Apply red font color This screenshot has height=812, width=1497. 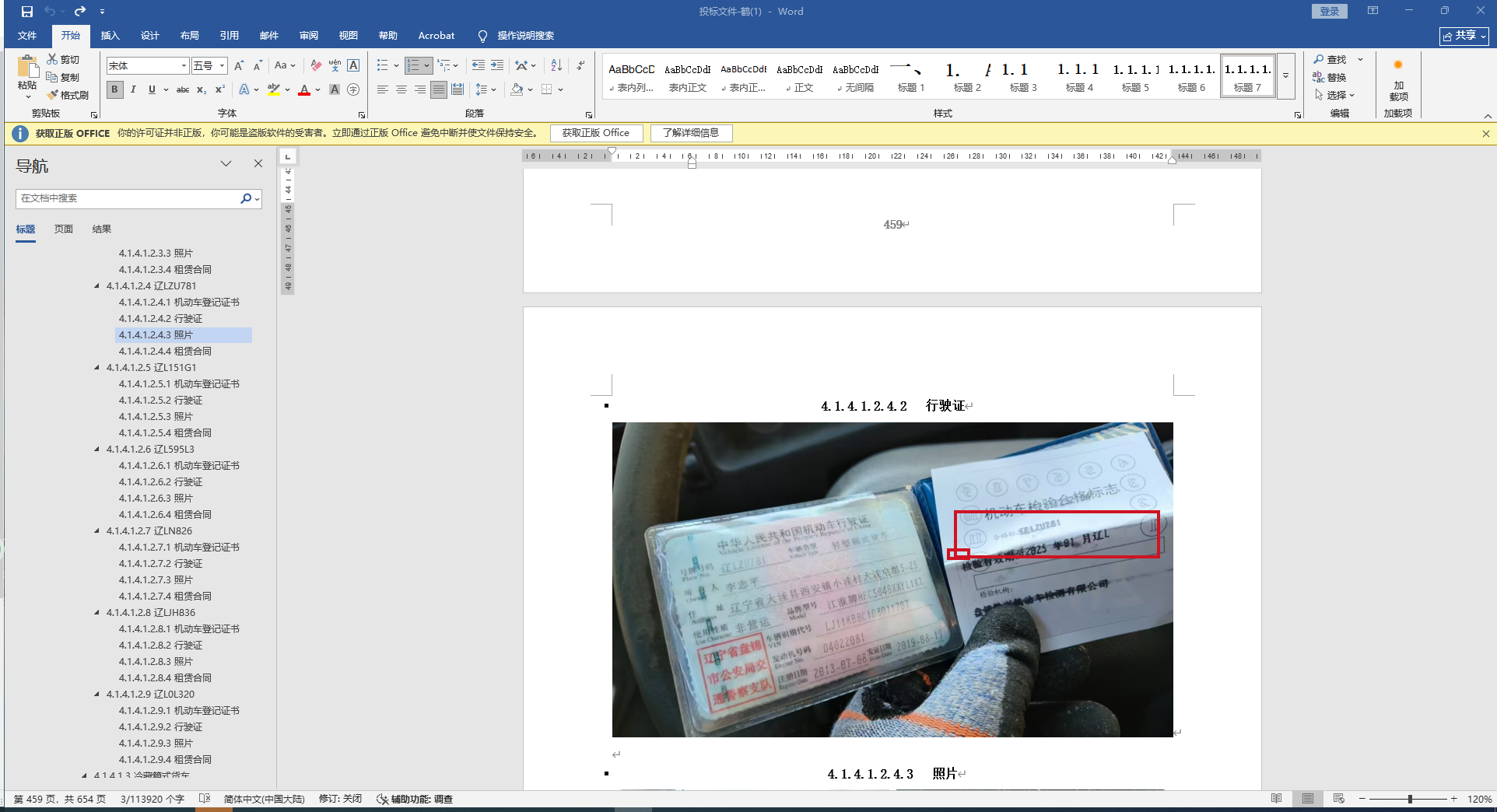[304, 89]
